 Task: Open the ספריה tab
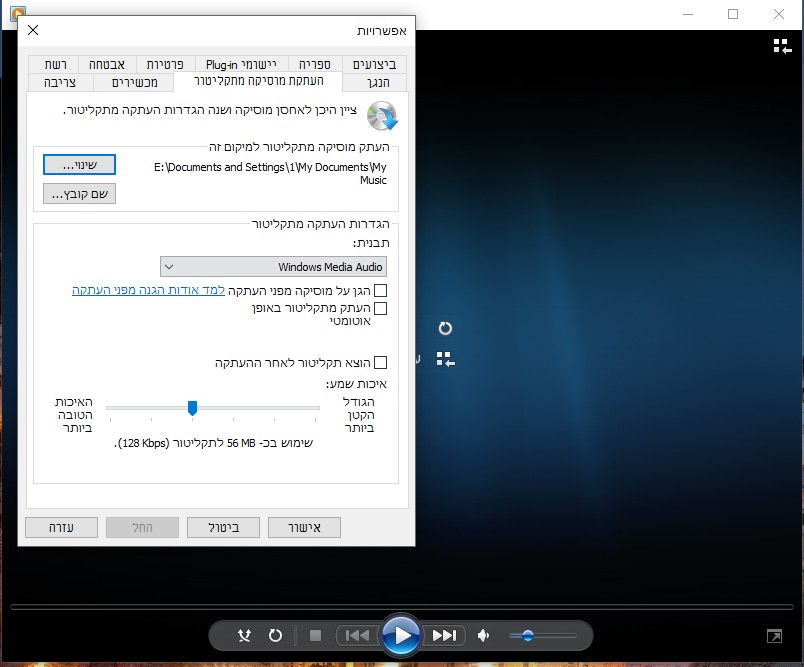click(x=314, y=65)
